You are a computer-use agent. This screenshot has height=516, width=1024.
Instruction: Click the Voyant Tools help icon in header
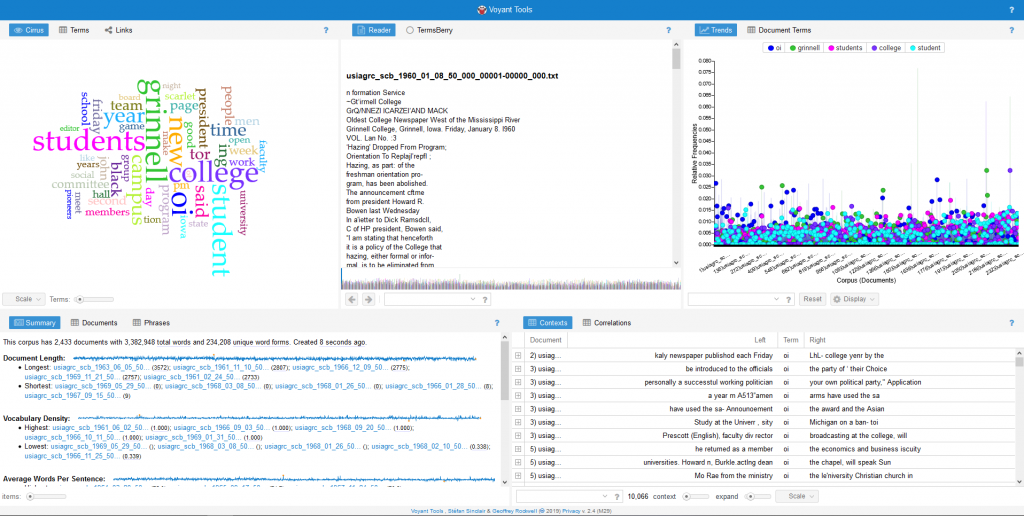1012,10
